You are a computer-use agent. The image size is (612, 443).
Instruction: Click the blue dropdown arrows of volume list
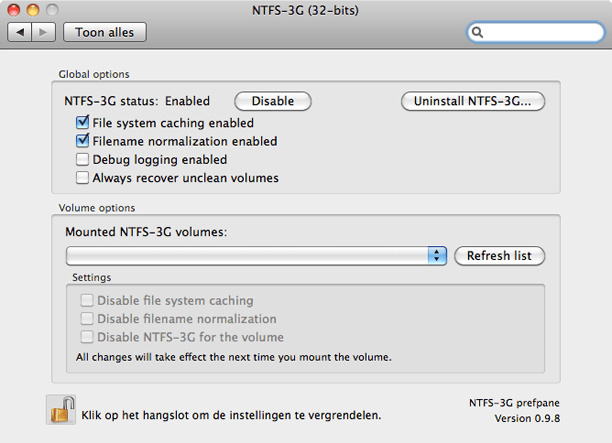pyautogui.click(x=437, y=256)
